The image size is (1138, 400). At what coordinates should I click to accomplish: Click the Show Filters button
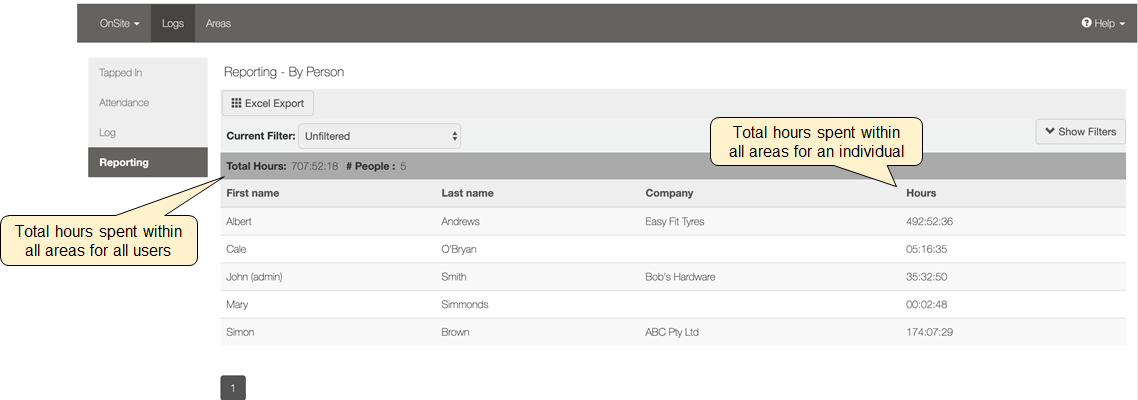pyautogui.click(x=1081, y=131)
